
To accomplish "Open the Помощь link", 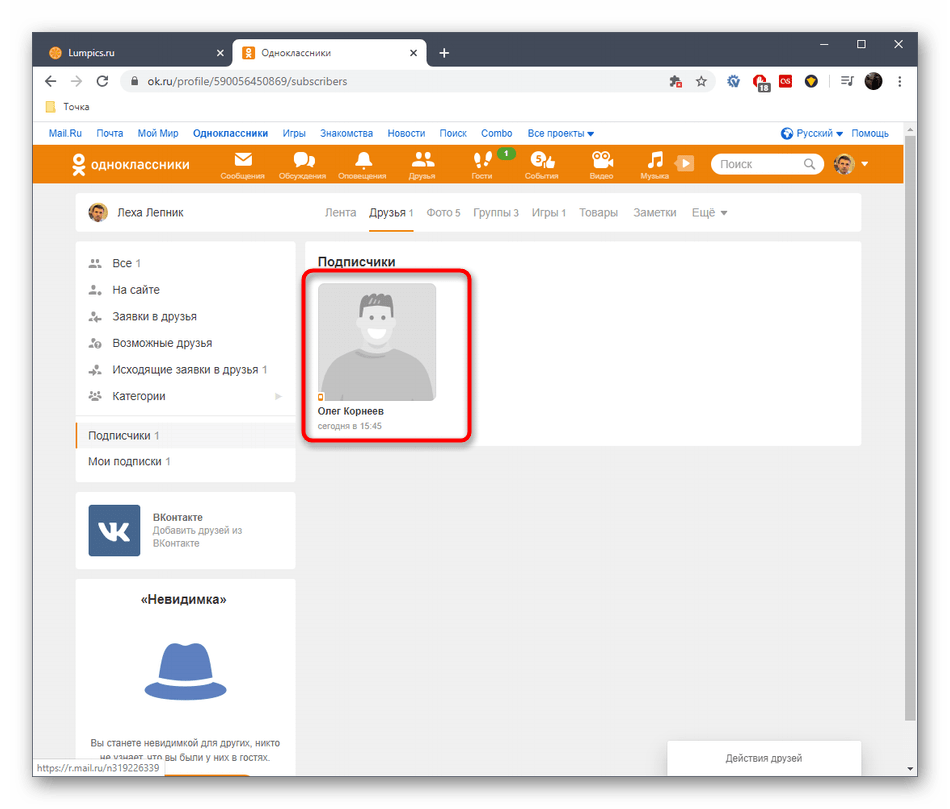I will [870, 132].
